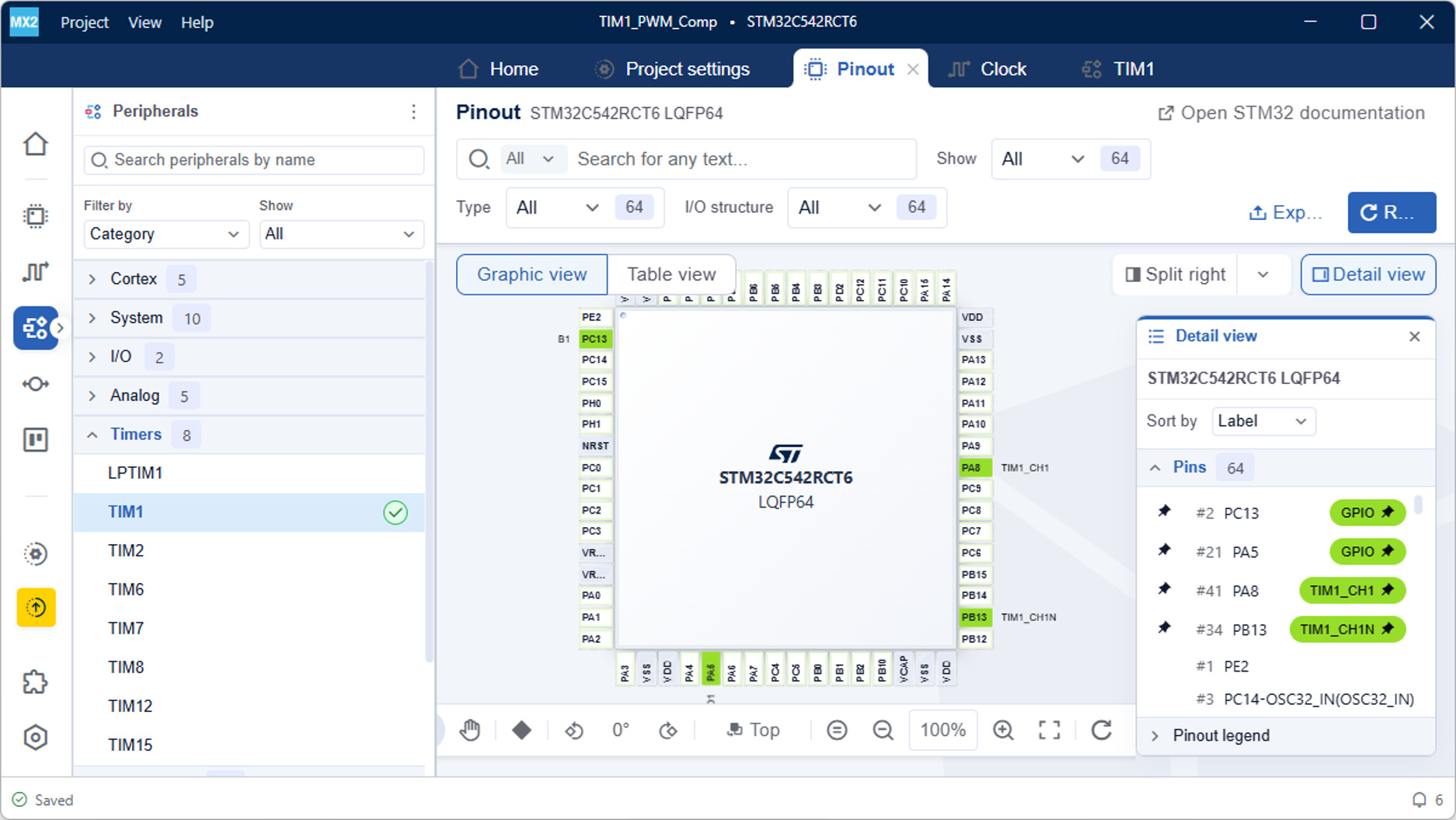
Task: Close the Detail view panel
Action: click(x=1414, y=336)
